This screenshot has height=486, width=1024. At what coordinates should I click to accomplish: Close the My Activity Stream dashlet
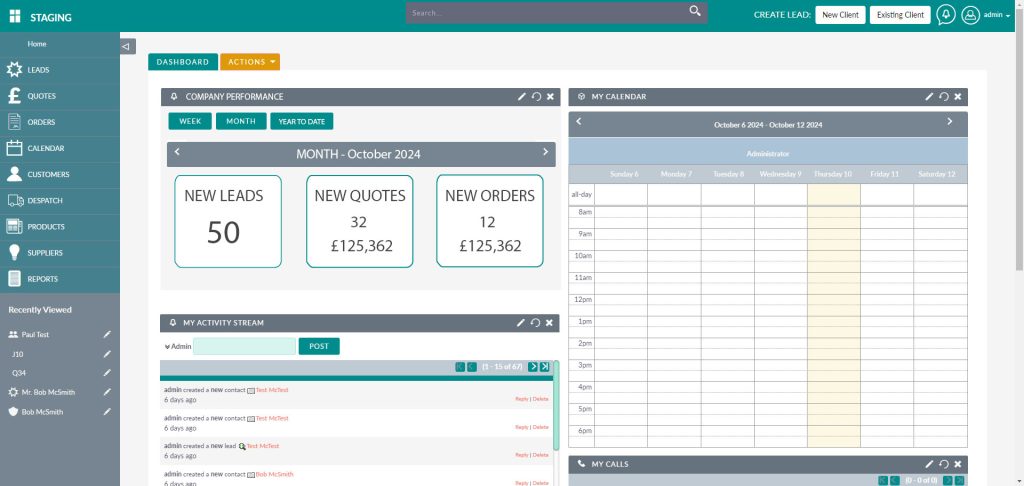point(549,323)
